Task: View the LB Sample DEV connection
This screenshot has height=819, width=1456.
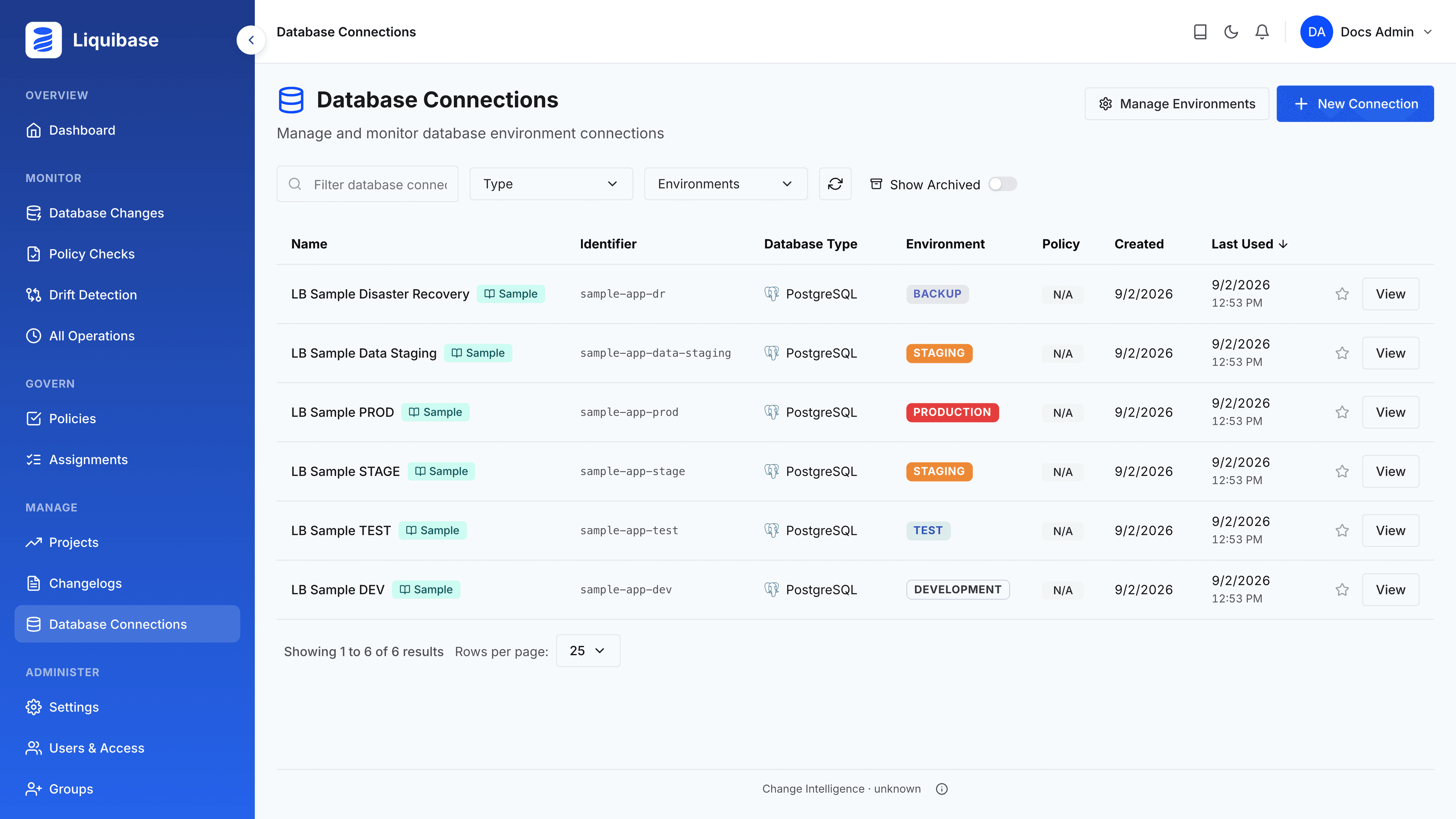Action: coord(1390,590)
